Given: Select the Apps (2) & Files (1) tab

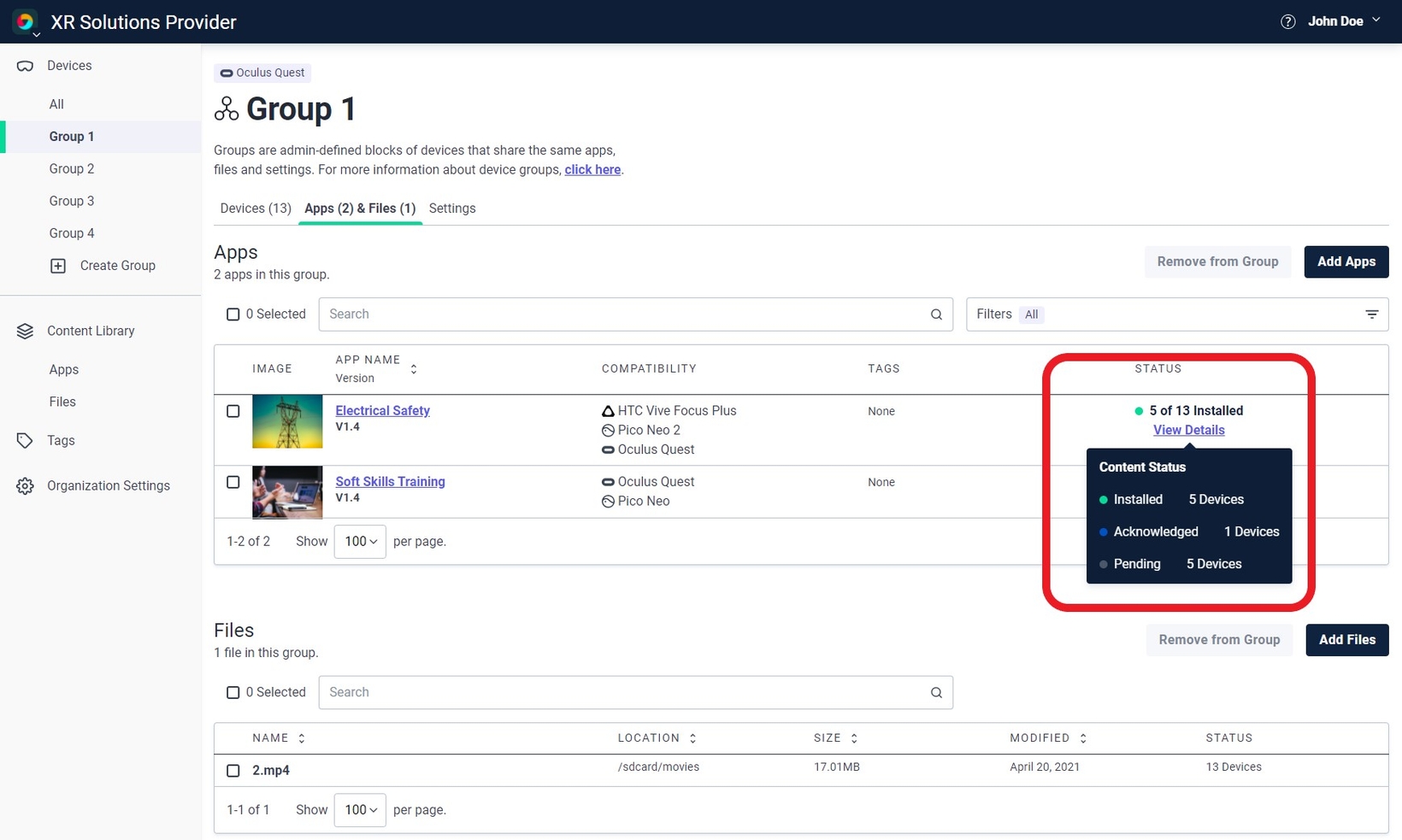Looking at the screenshot, I should click(x=360, y=209).
